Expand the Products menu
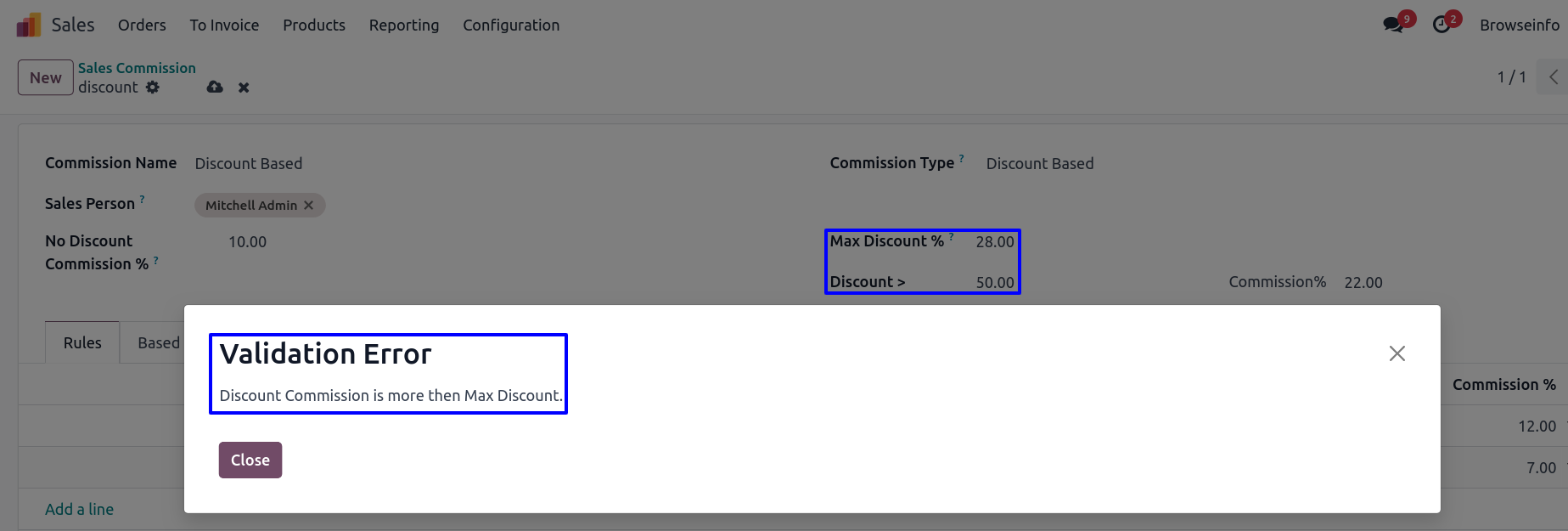The image size is (1568, 531). (x=314, y=25)
